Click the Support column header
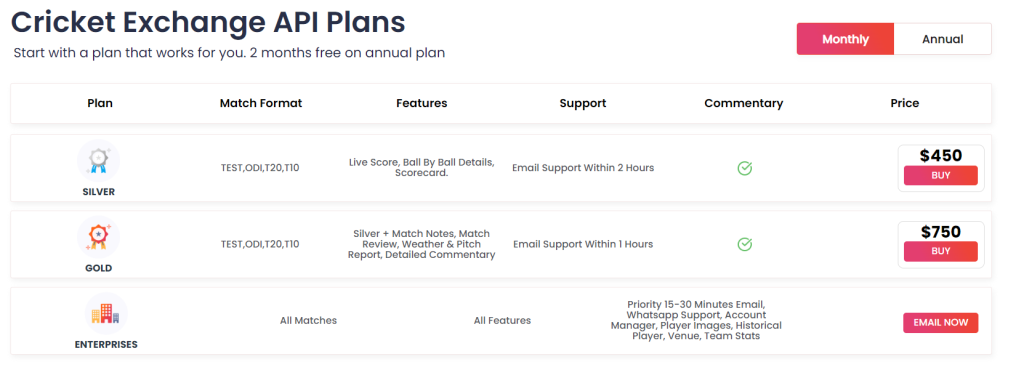 pos(583,103)
